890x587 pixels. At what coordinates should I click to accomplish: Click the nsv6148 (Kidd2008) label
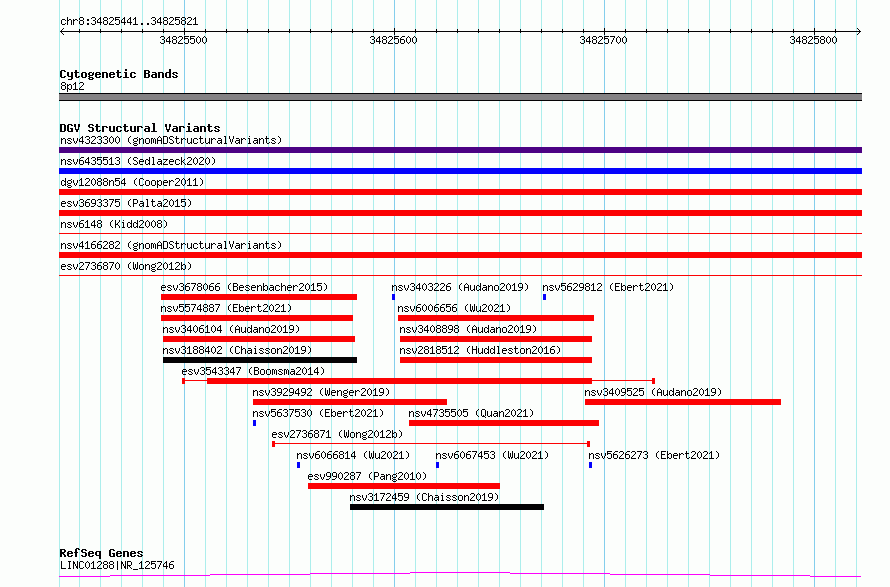click(114, 224)
